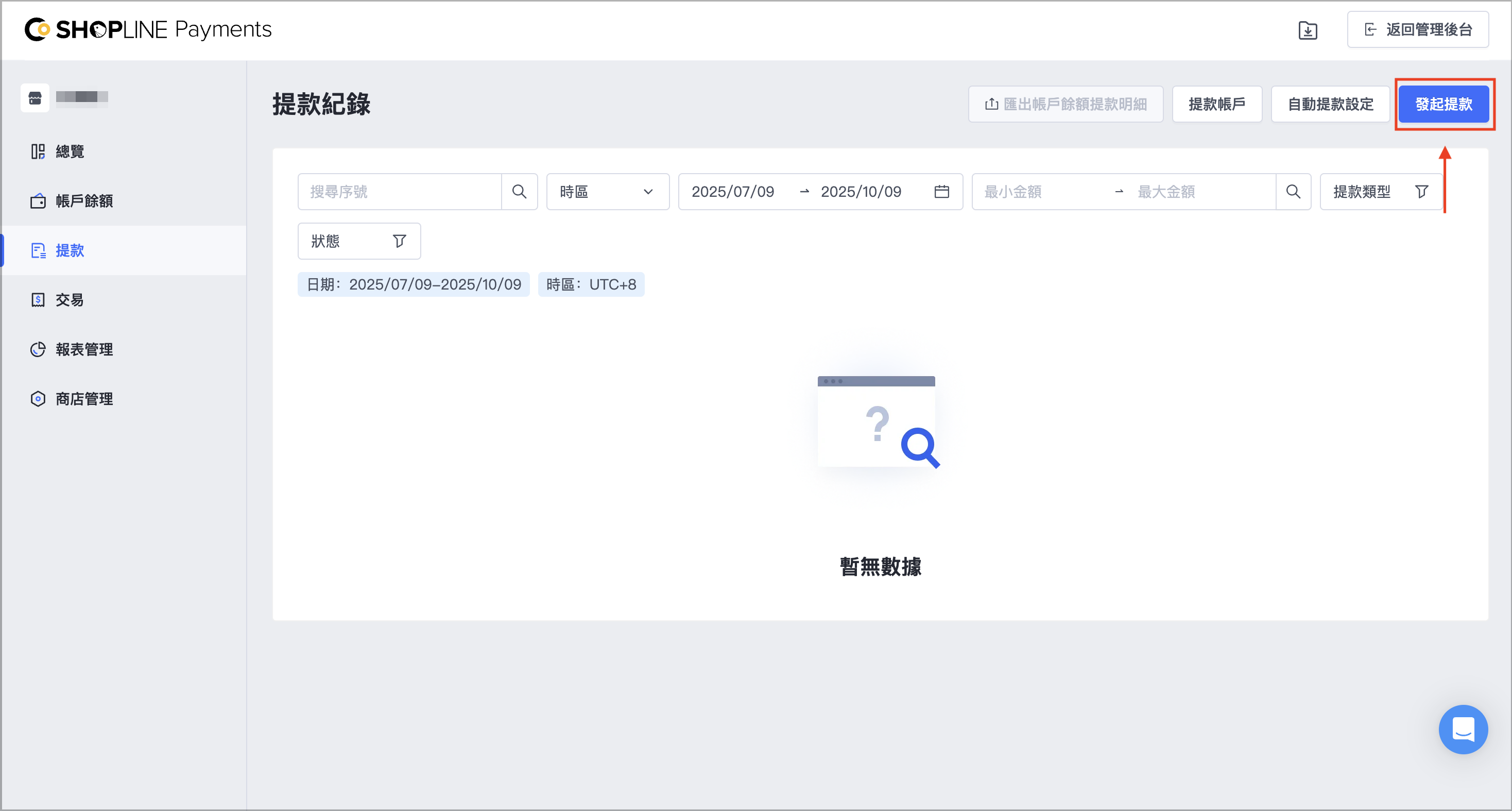Click the end date 2025/10/09
Viewport: 1512px width, 811px height.
[x=861, y=192]
